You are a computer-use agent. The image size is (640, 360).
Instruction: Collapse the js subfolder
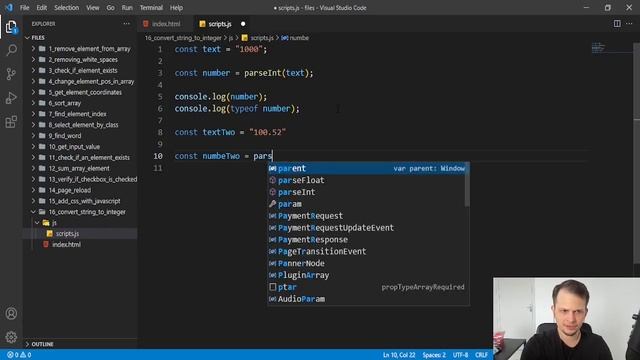[80, 222]
